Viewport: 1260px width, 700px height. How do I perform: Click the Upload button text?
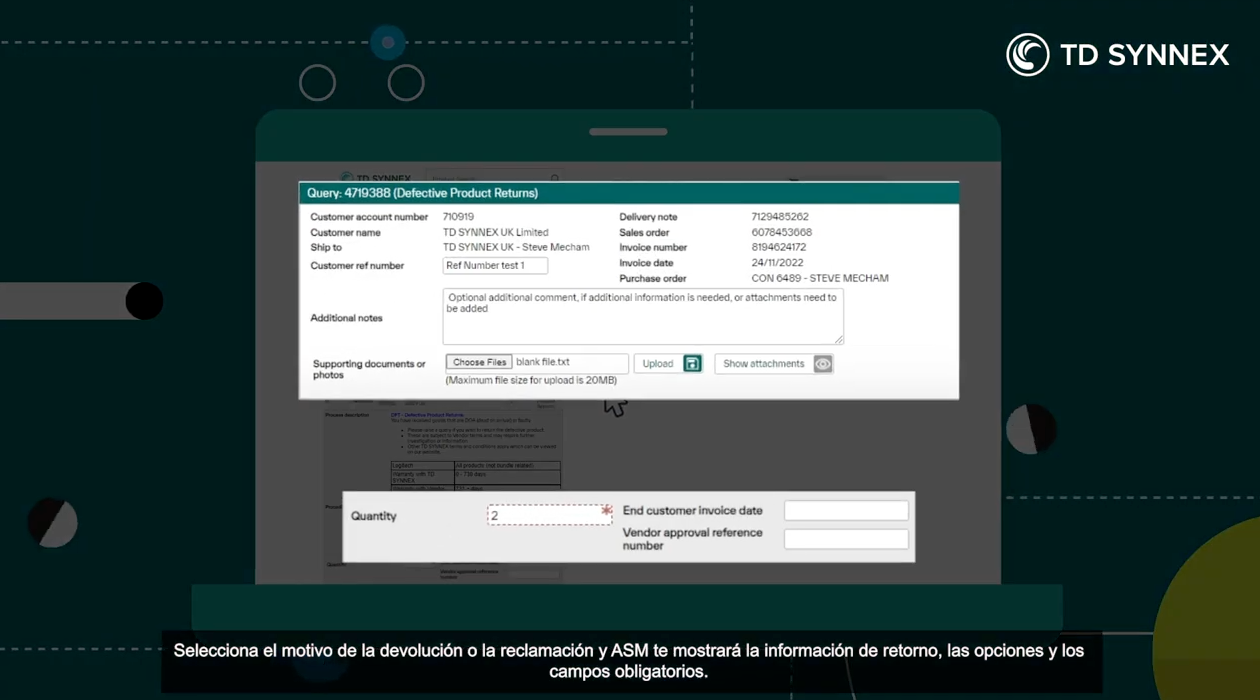click(657, 364)
